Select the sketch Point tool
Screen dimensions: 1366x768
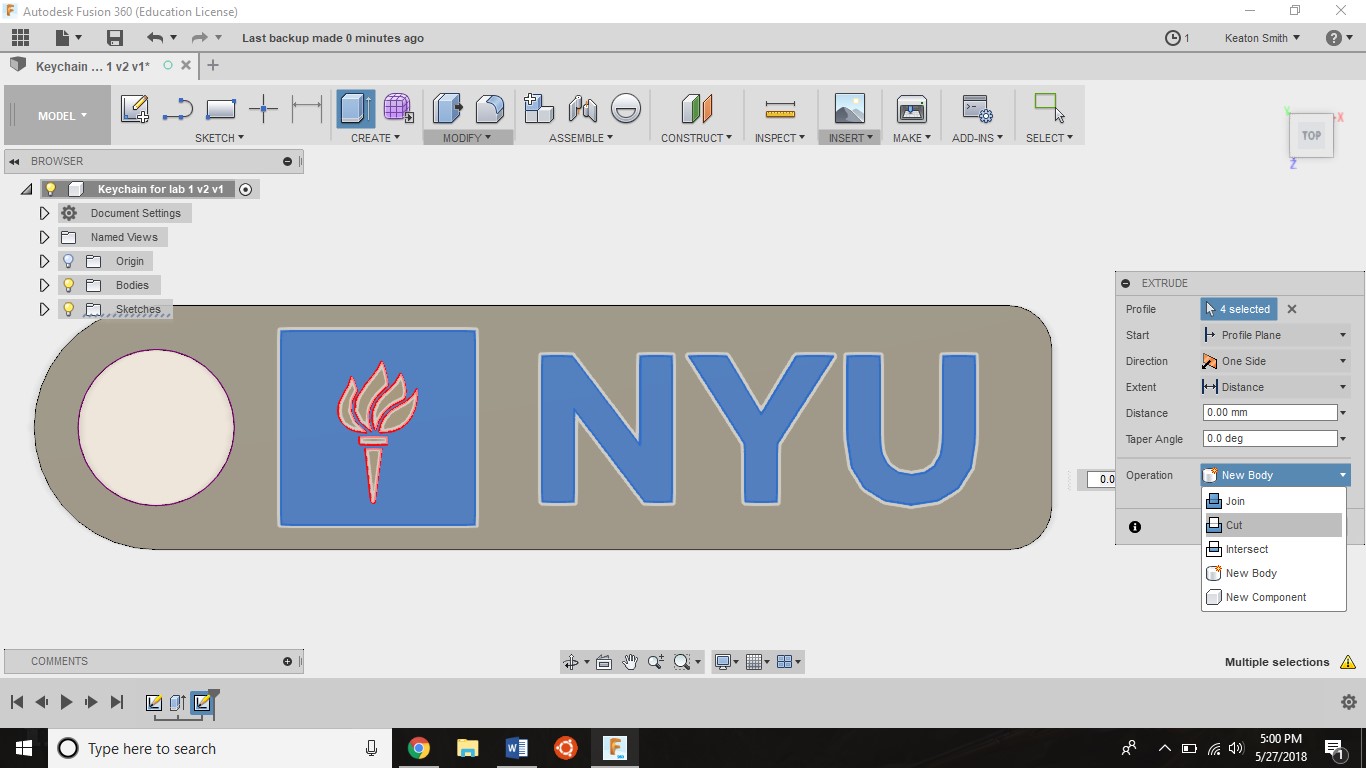tap(263, 109)
